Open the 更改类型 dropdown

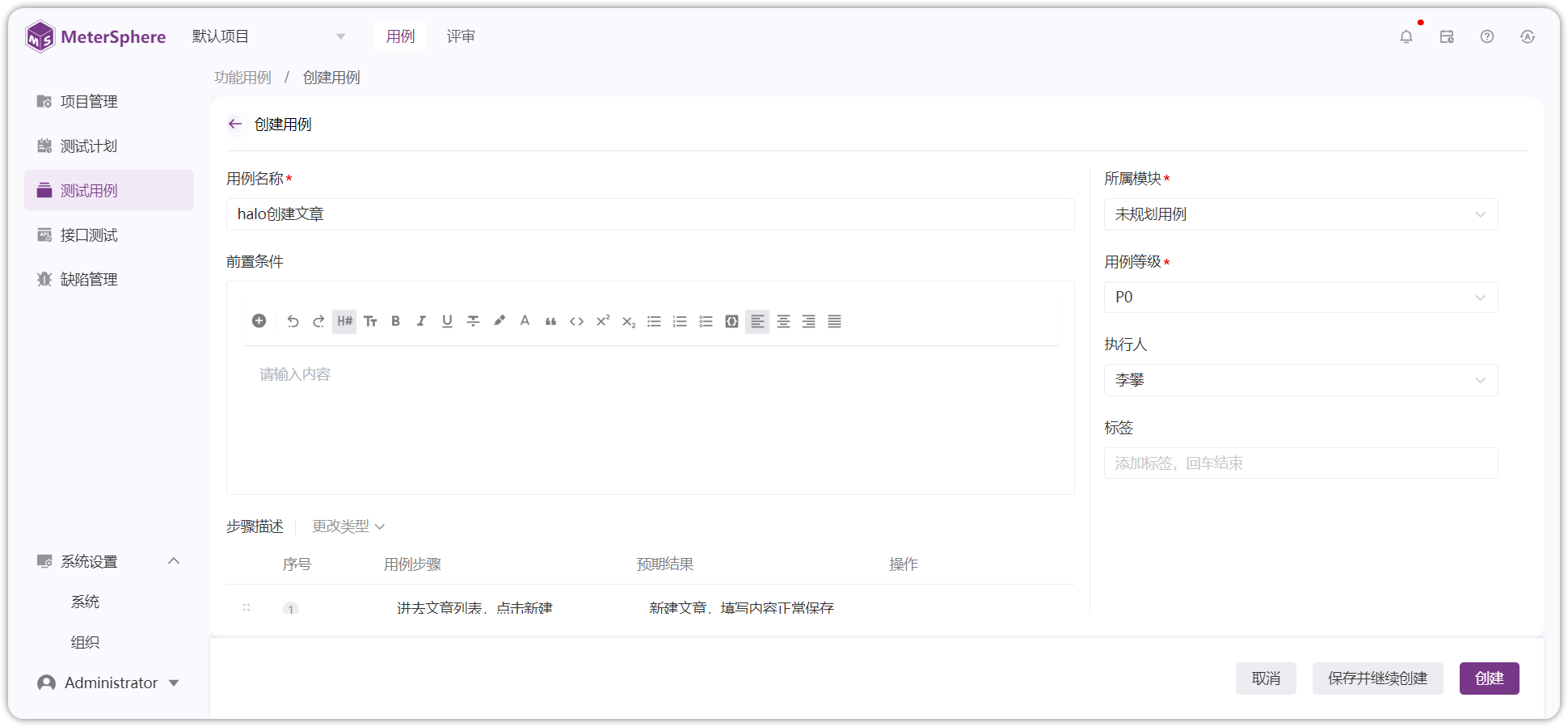(x=348, y=526)
